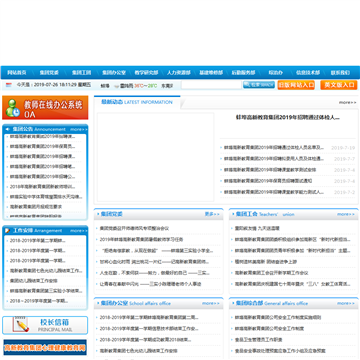Go to 教学研究部 in the nav bar
This screenshot has height=360, width=360.
(146, 72)
